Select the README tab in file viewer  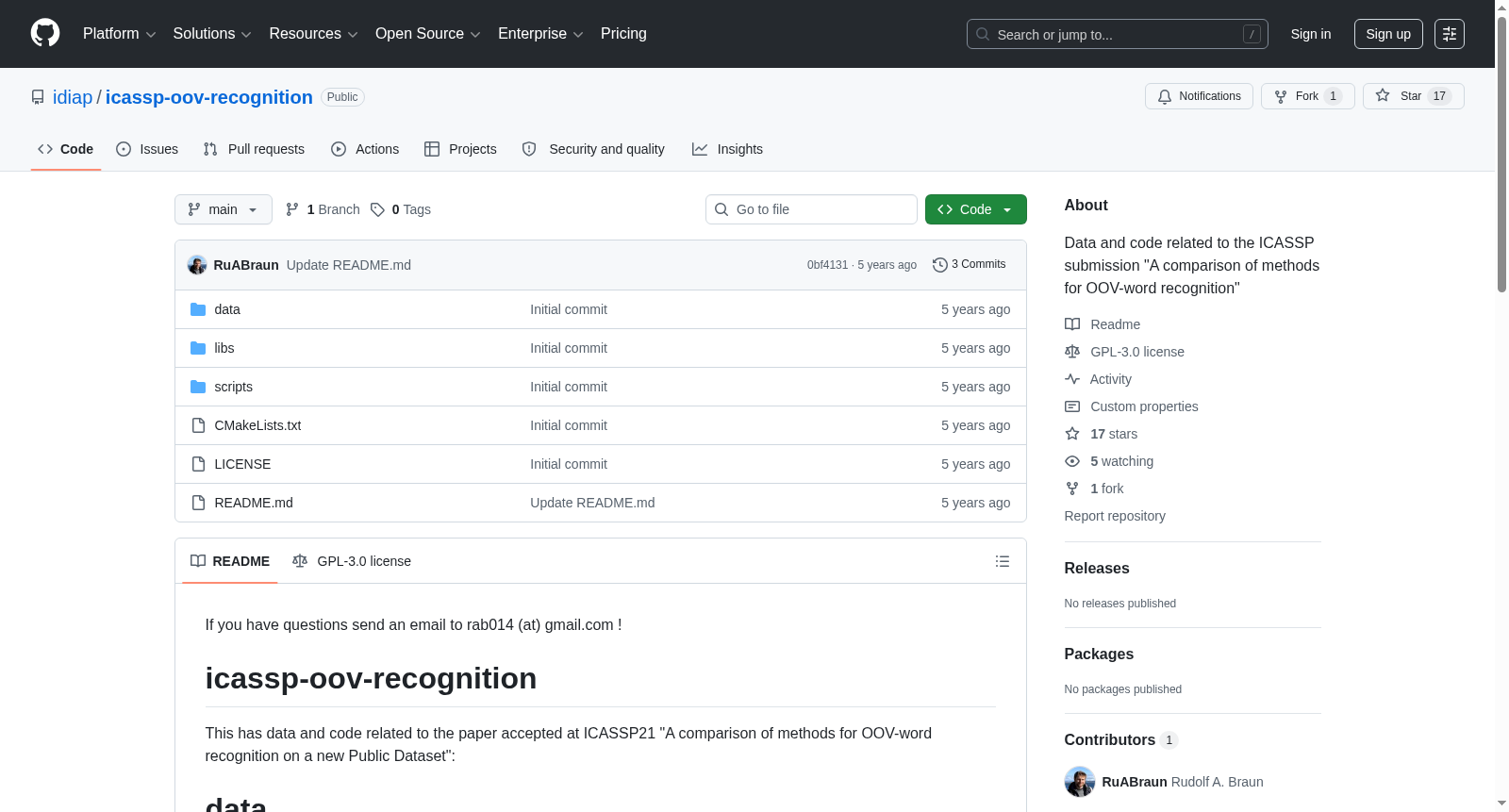click(230, 561)
